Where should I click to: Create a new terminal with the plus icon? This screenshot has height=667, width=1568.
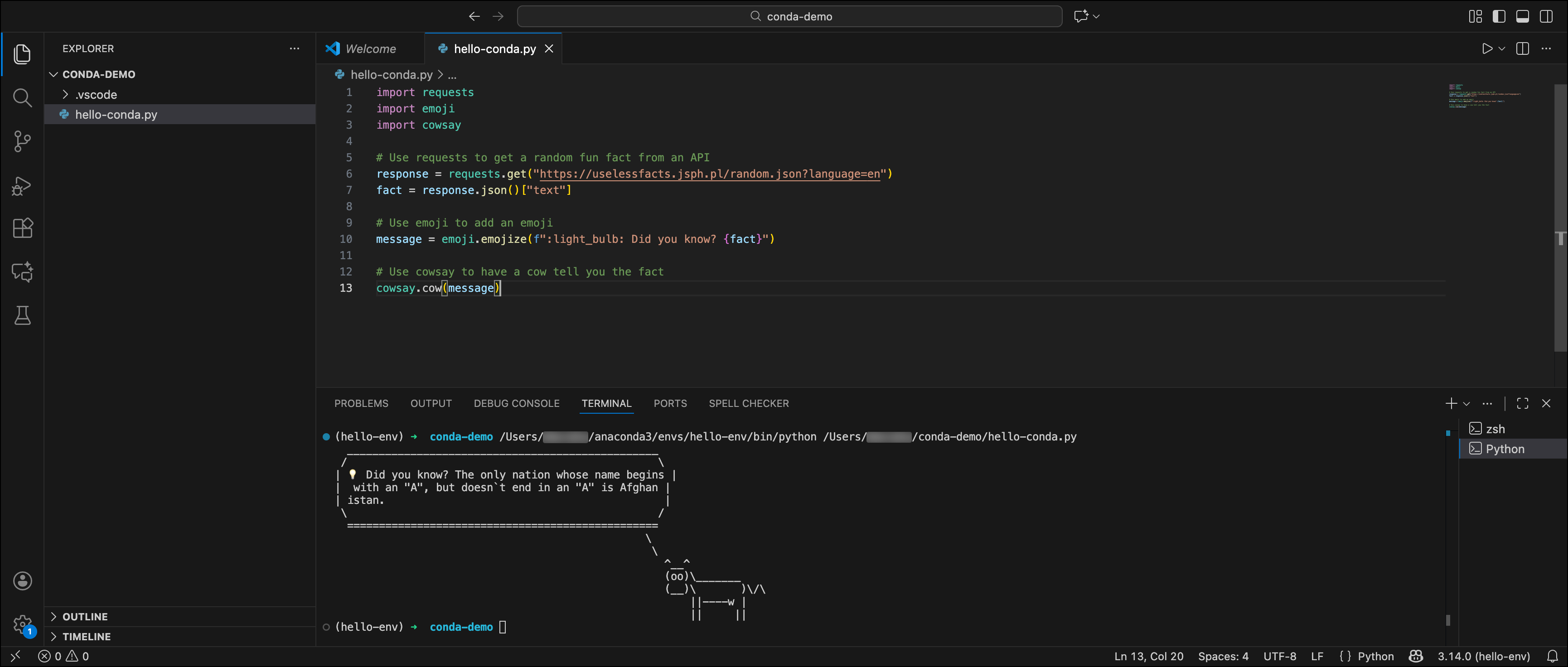pyautogui.click(x=1451, y=403)
